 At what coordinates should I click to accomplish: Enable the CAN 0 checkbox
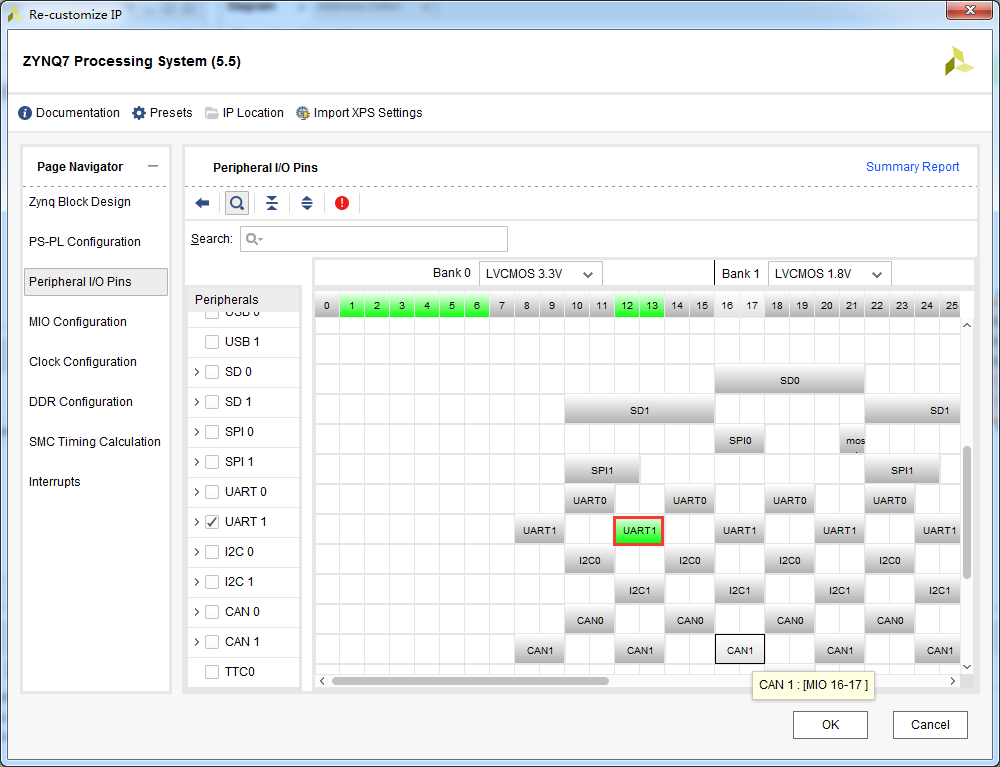(x=212, y=611)
